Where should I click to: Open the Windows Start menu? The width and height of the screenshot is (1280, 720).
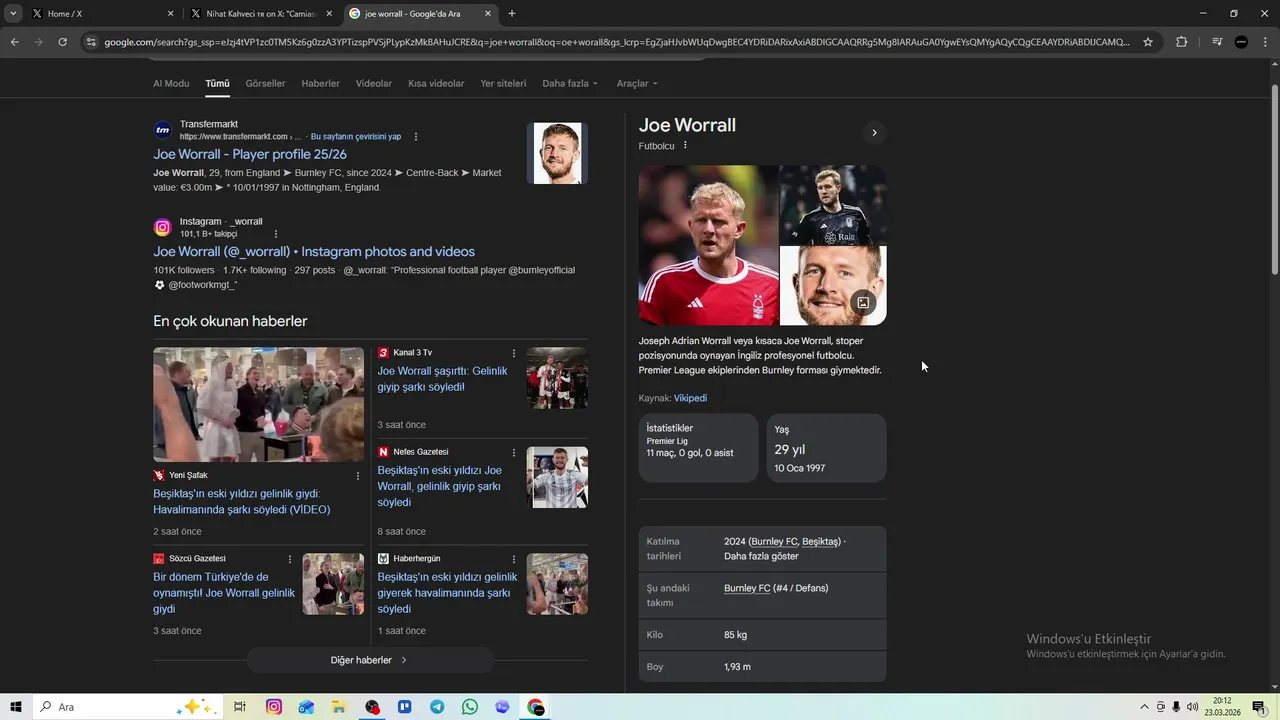point(16,707)
